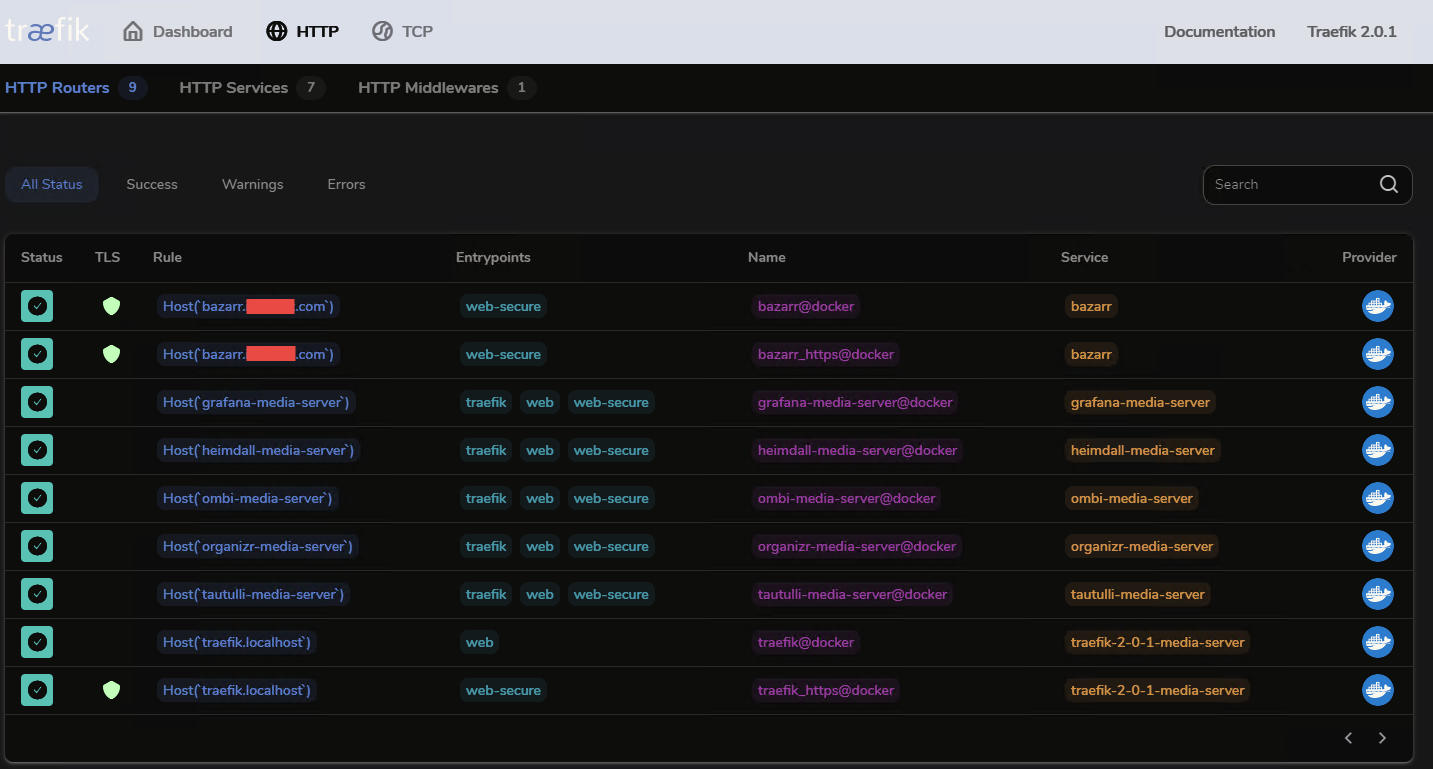Click the Traefik 2.0.1 version label

point(1351,31)
